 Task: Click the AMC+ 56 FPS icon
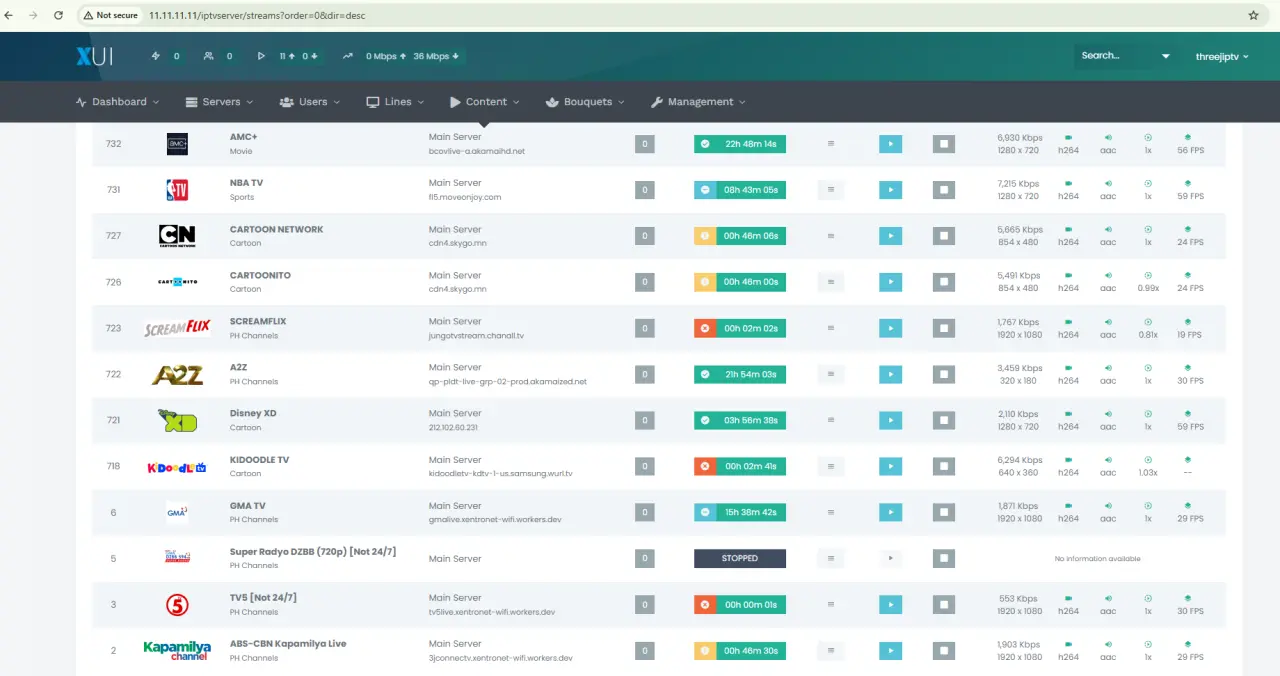[x=1188, y=138]
